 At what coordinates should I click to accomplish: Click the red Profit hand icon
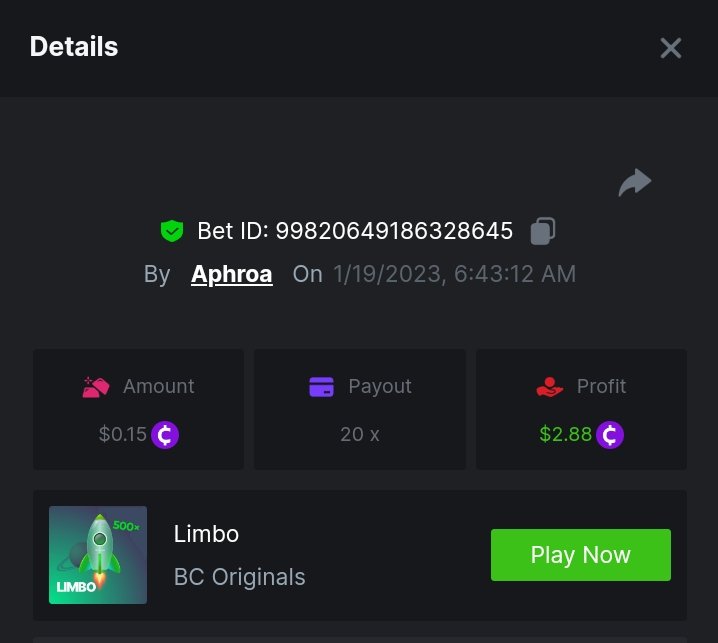[550, 387]
